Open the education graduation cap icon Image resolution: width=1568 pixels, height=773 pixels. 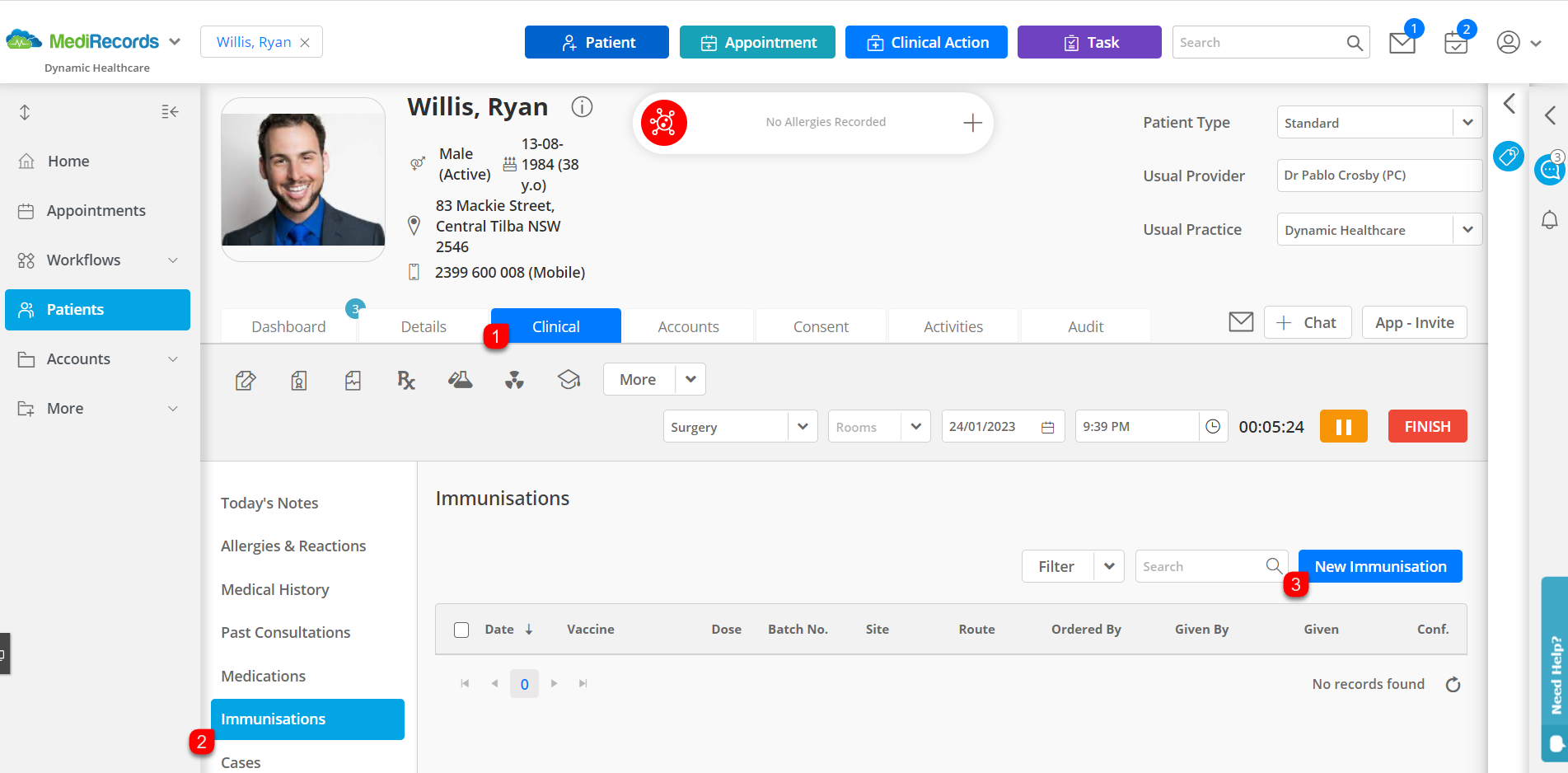[x=569, y=380]
